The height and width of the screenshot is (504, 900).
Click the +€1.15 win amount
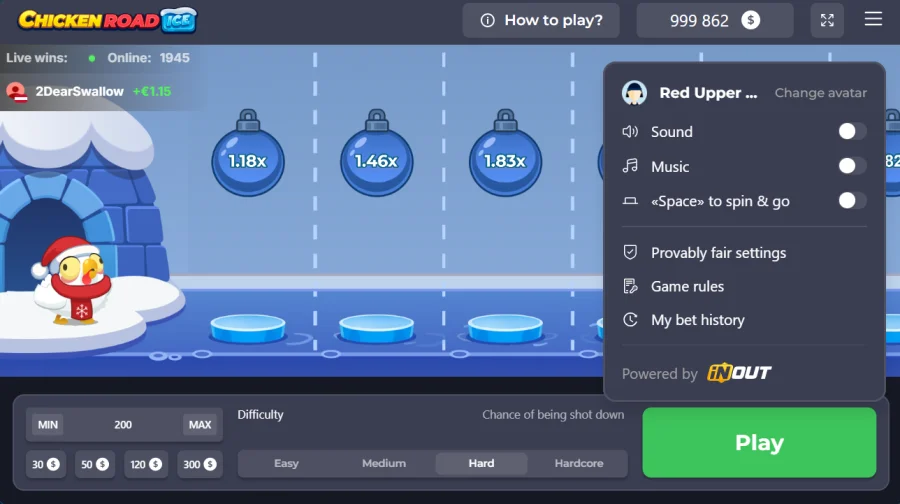point(152,91)
